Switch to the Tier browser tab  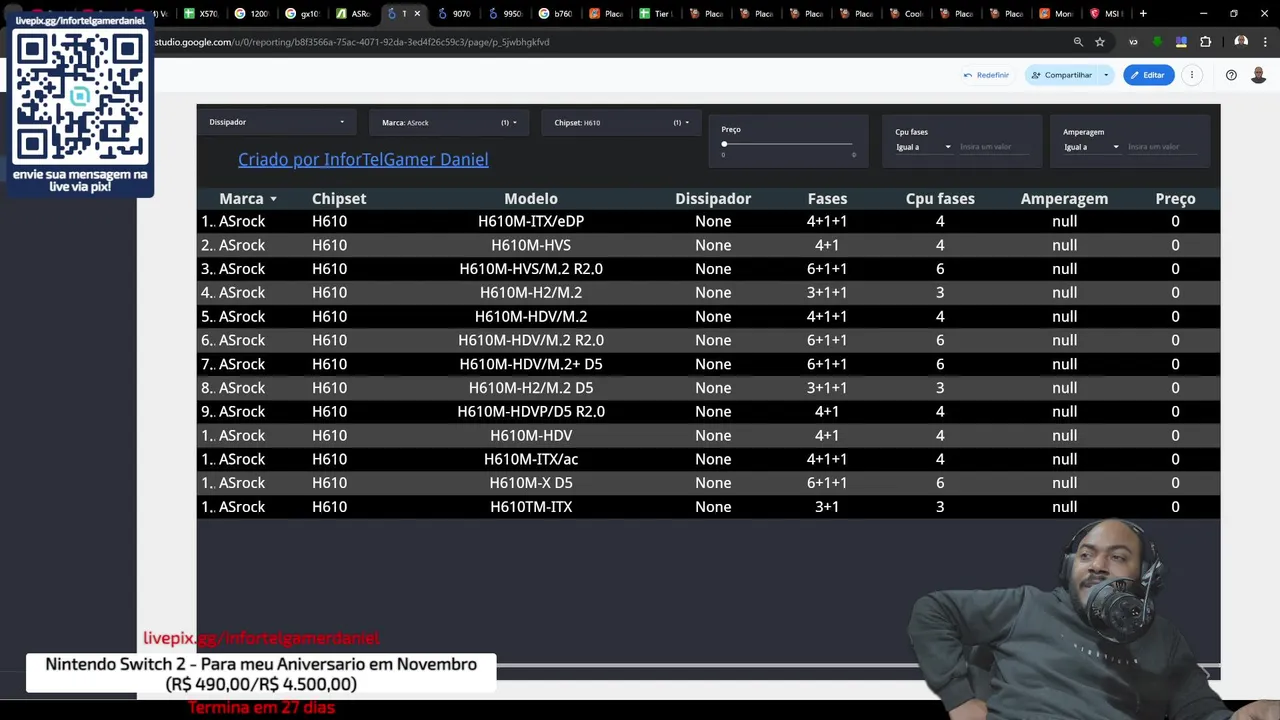(655, 14)
